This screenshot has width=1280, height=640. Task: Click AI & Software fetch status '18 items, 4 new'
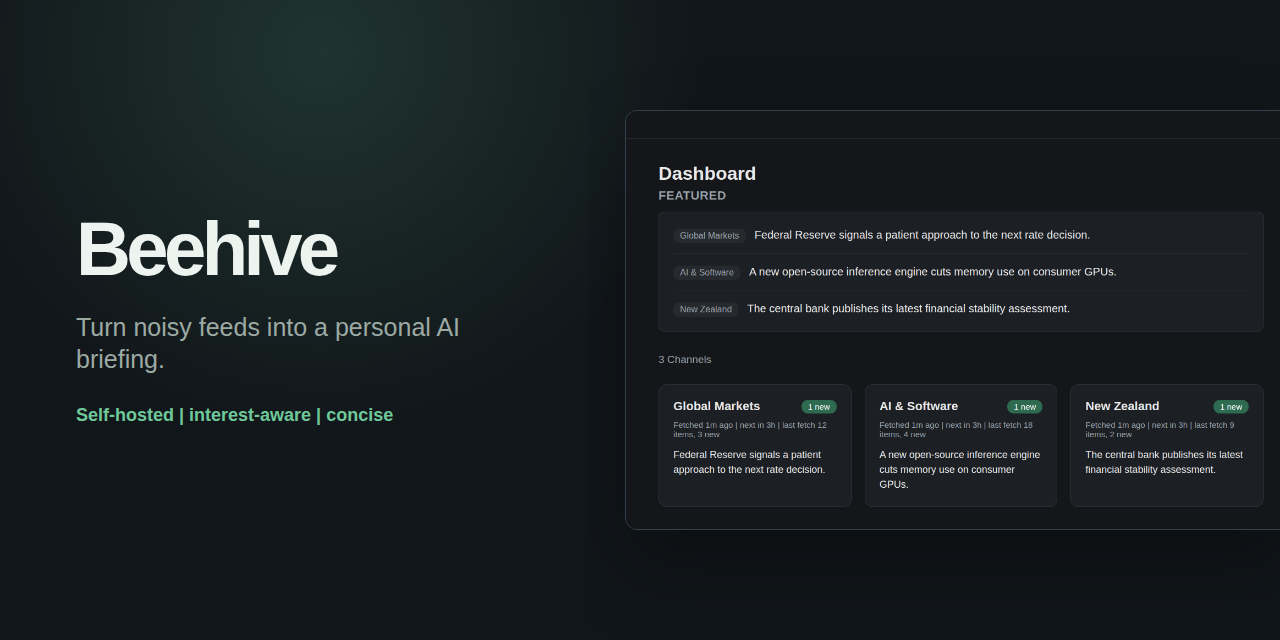pyautogui.click(x=956, y=429)
